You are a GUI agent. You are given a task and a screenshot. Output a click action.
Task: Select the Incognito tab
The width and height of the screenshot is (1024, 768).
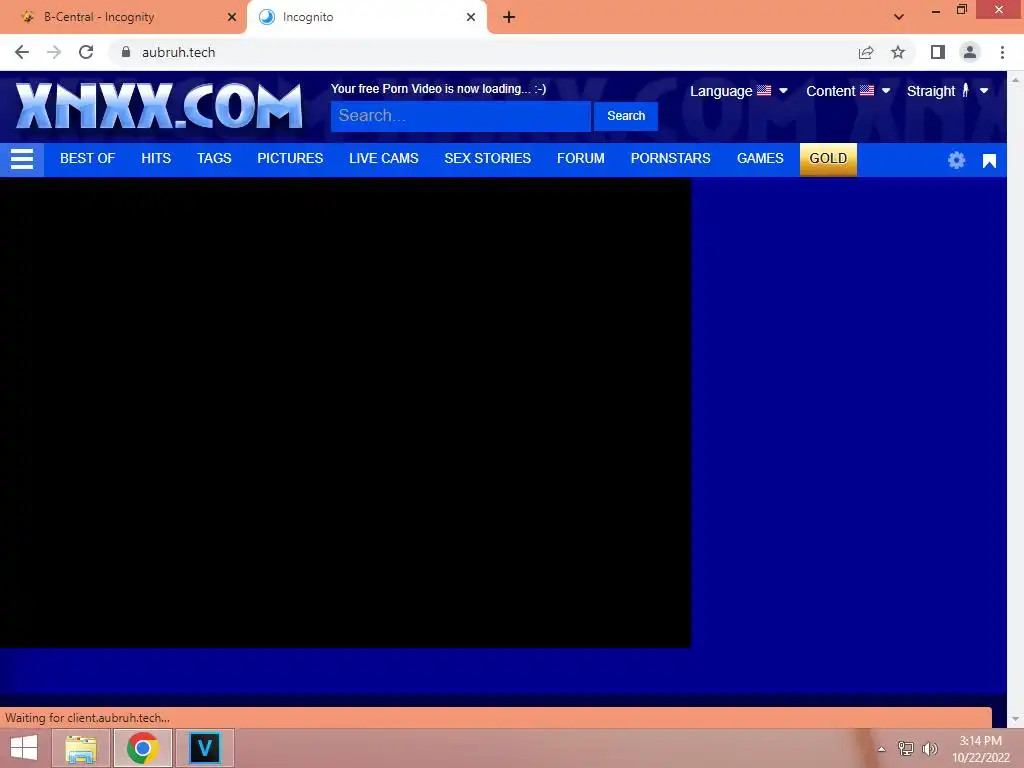(366, 17)
